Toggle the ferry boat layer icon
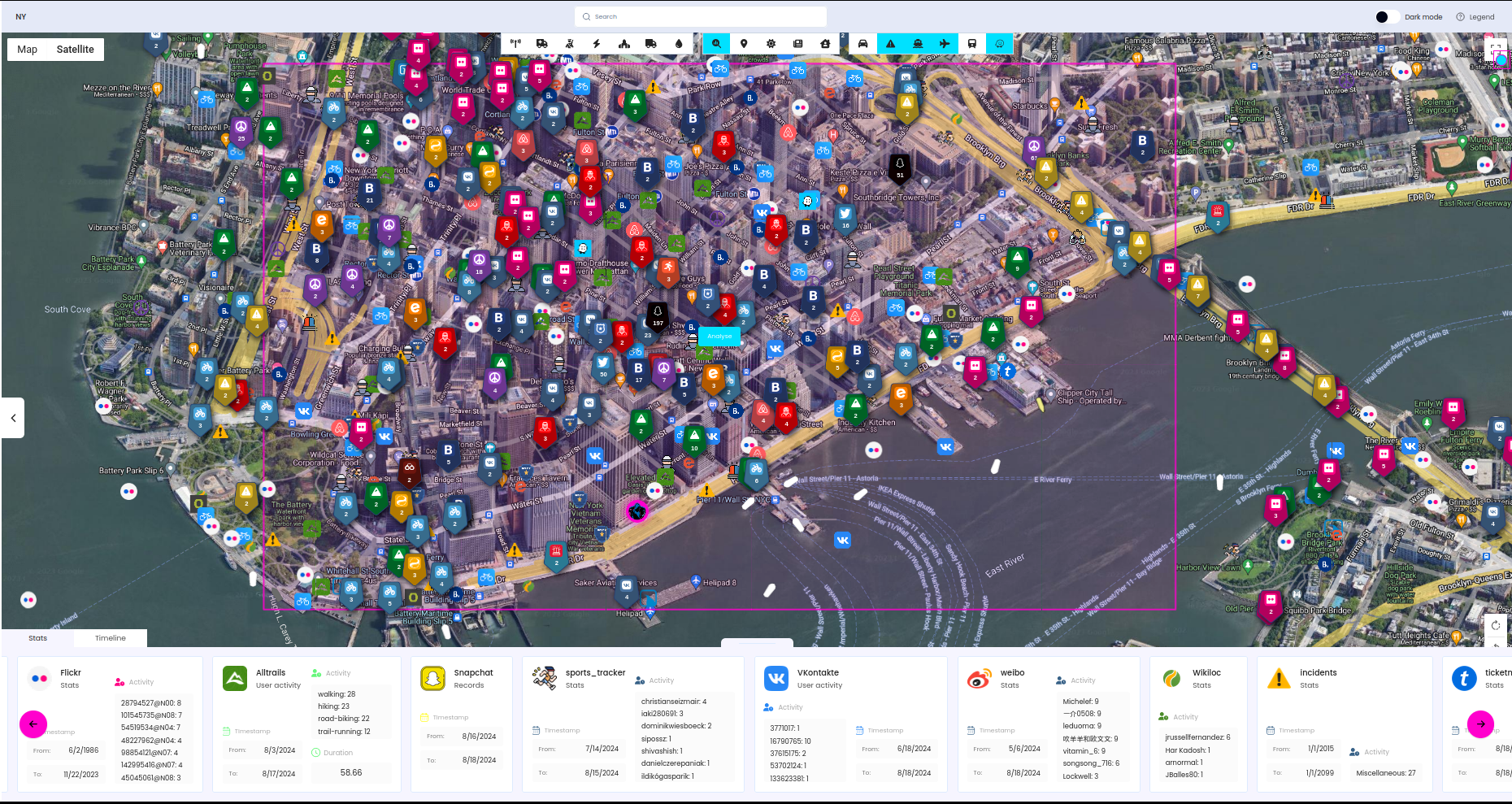The image size is (1512, 804). coord(918,44)
